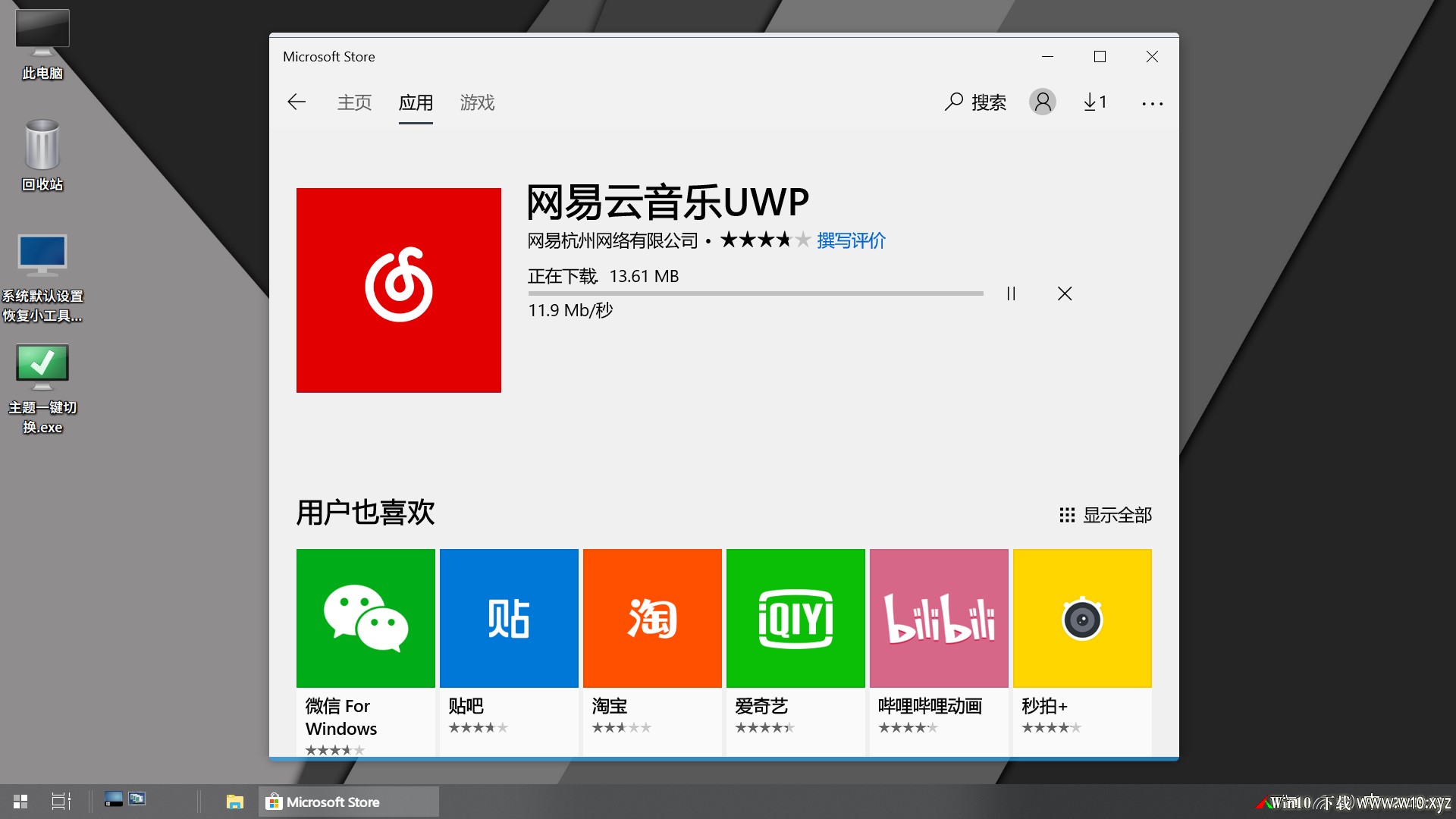Open File Explorer from the taskbar
The width and height of the screenshot is (1456, 819).
235,802
